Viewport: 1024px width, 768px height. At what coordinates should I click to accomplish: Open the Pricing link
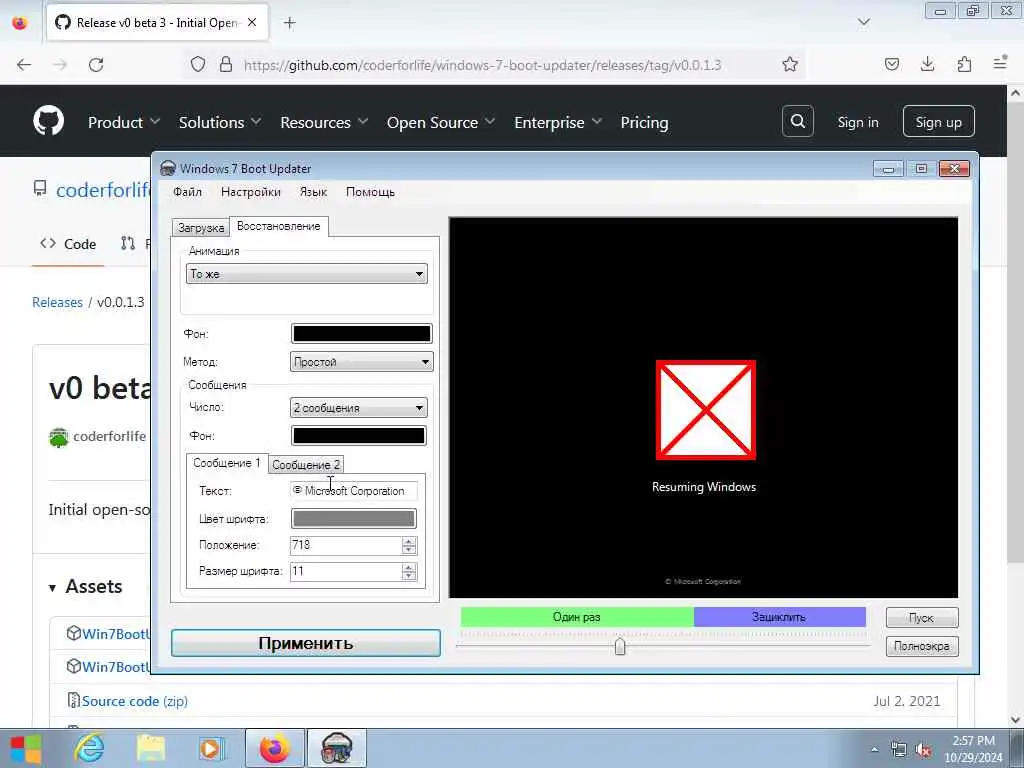tap(645, 122)
